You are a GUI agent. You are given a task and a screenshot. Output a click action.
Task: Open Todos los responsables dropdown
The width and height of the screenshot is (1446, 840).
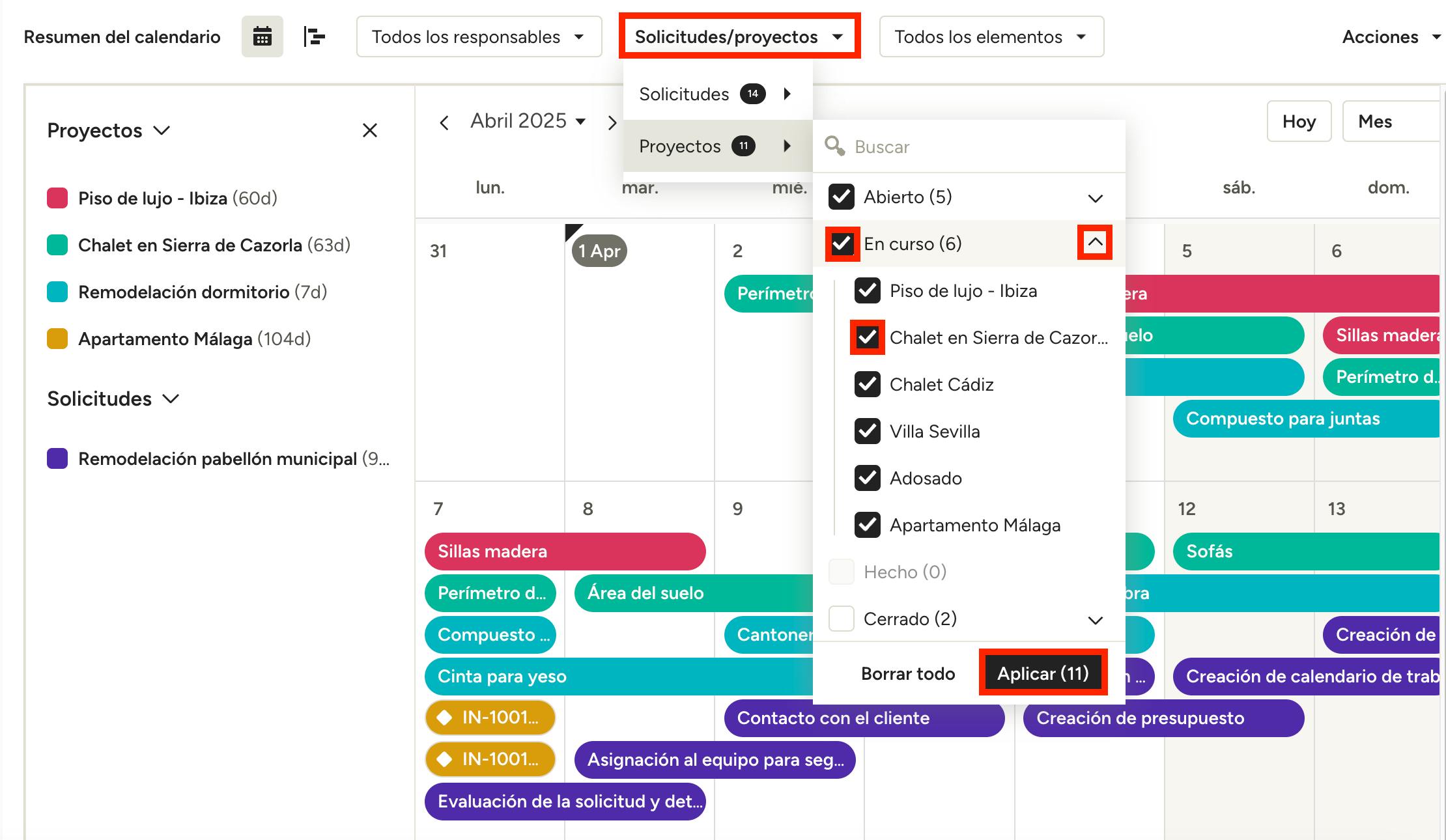(479, 36)
